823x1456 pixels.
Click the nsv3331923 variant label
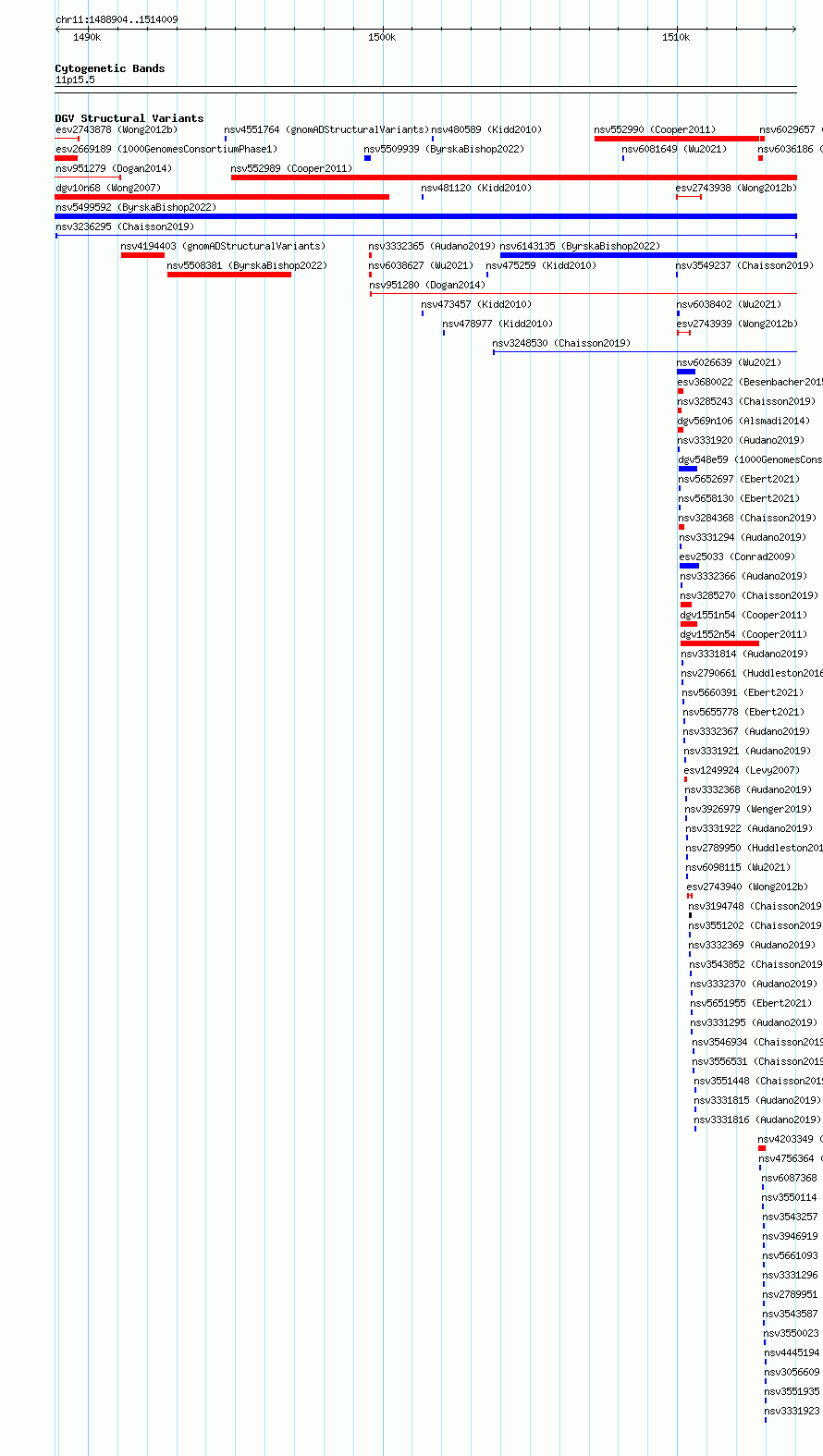[x=792, y=1411]
